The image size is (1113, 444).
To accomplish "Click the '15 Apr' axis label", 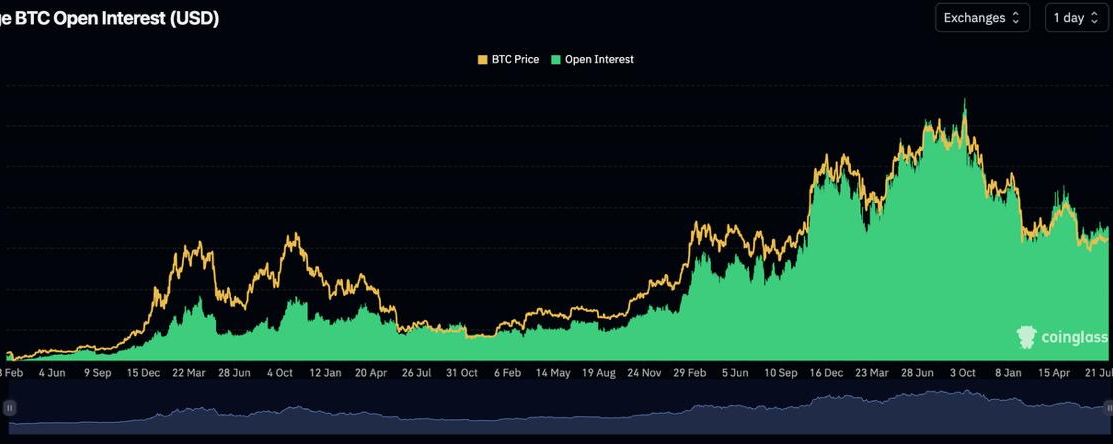I will [x=1054, y=372].
